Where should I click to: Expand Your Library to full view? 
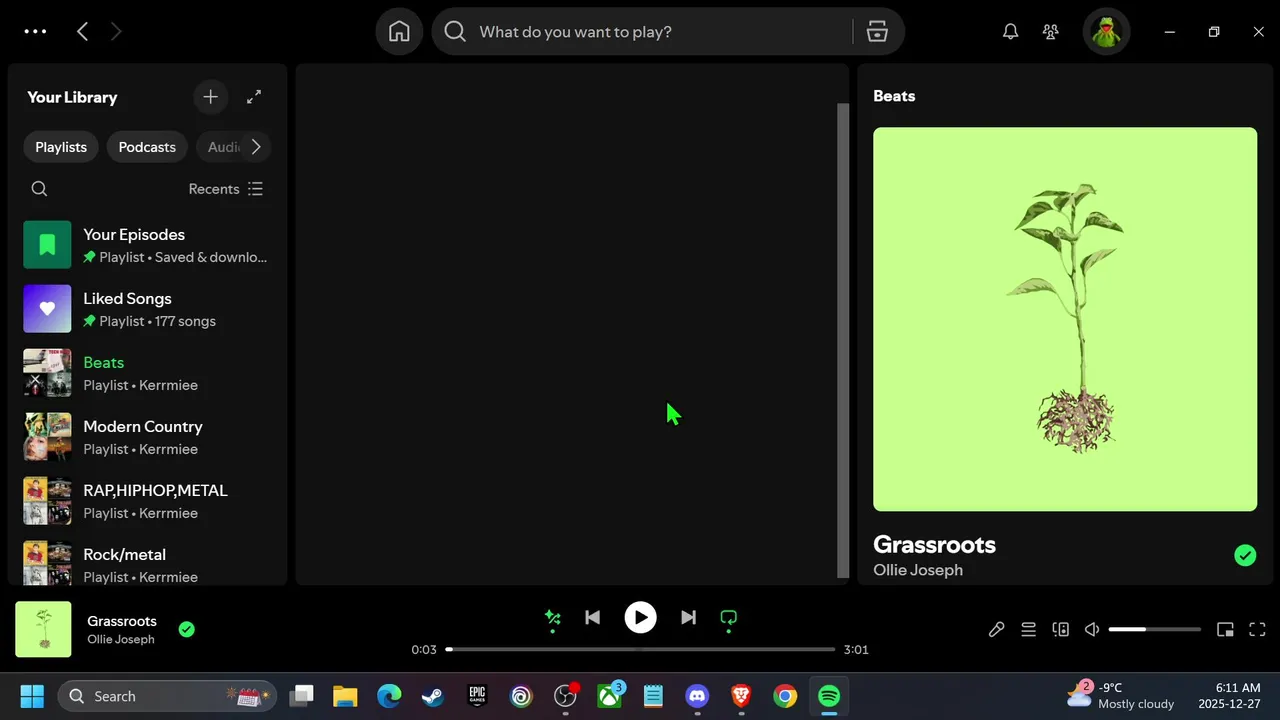click(x=254, y=97)
